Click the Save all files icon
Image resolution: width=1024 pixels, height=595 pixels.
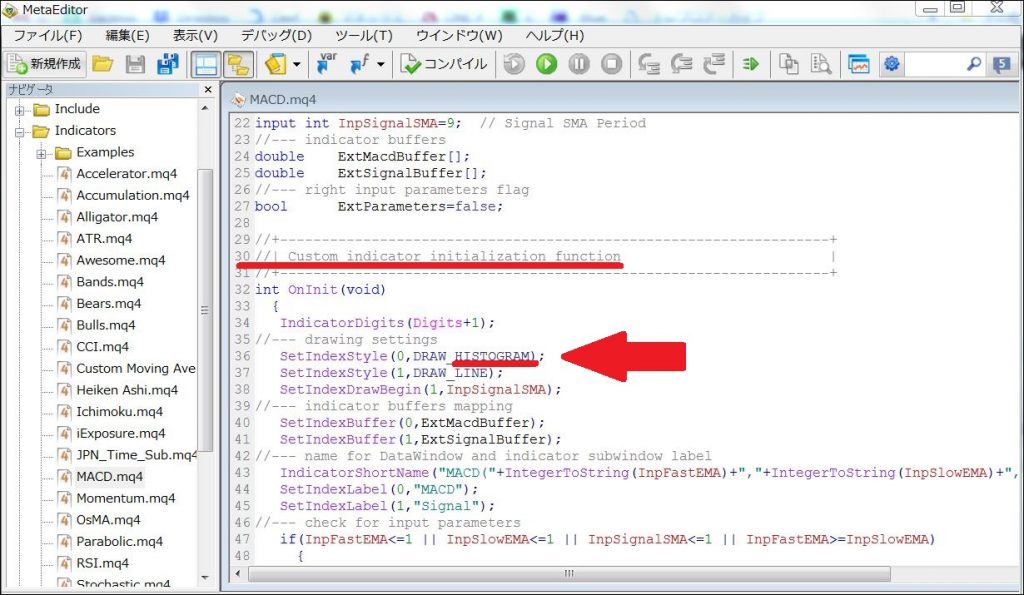[168, 64]
